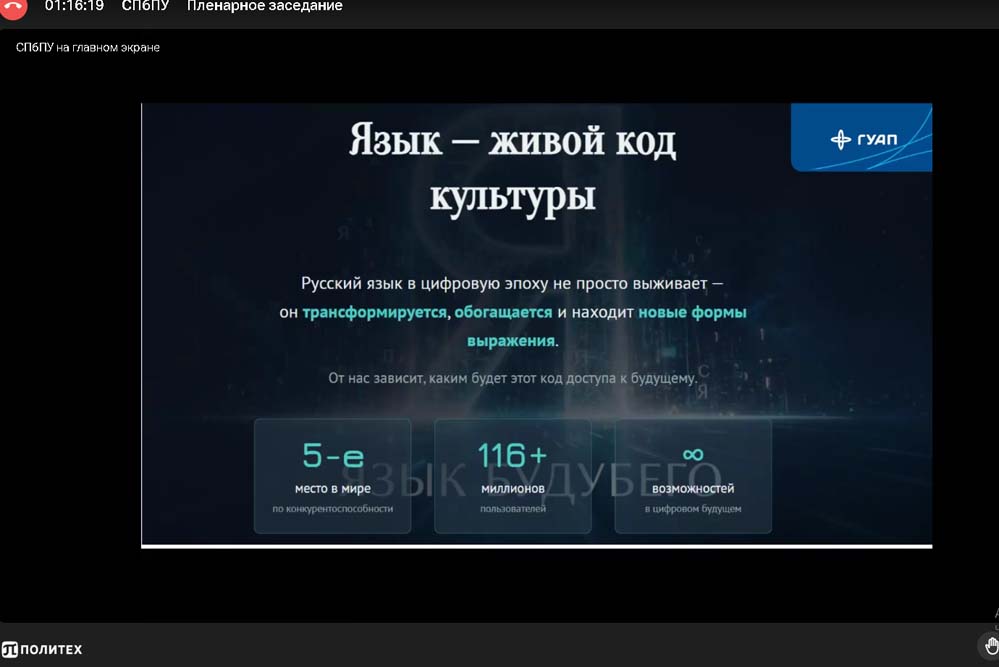Click the slide heading "Язык — живой код культуры"

pos(512,166)
